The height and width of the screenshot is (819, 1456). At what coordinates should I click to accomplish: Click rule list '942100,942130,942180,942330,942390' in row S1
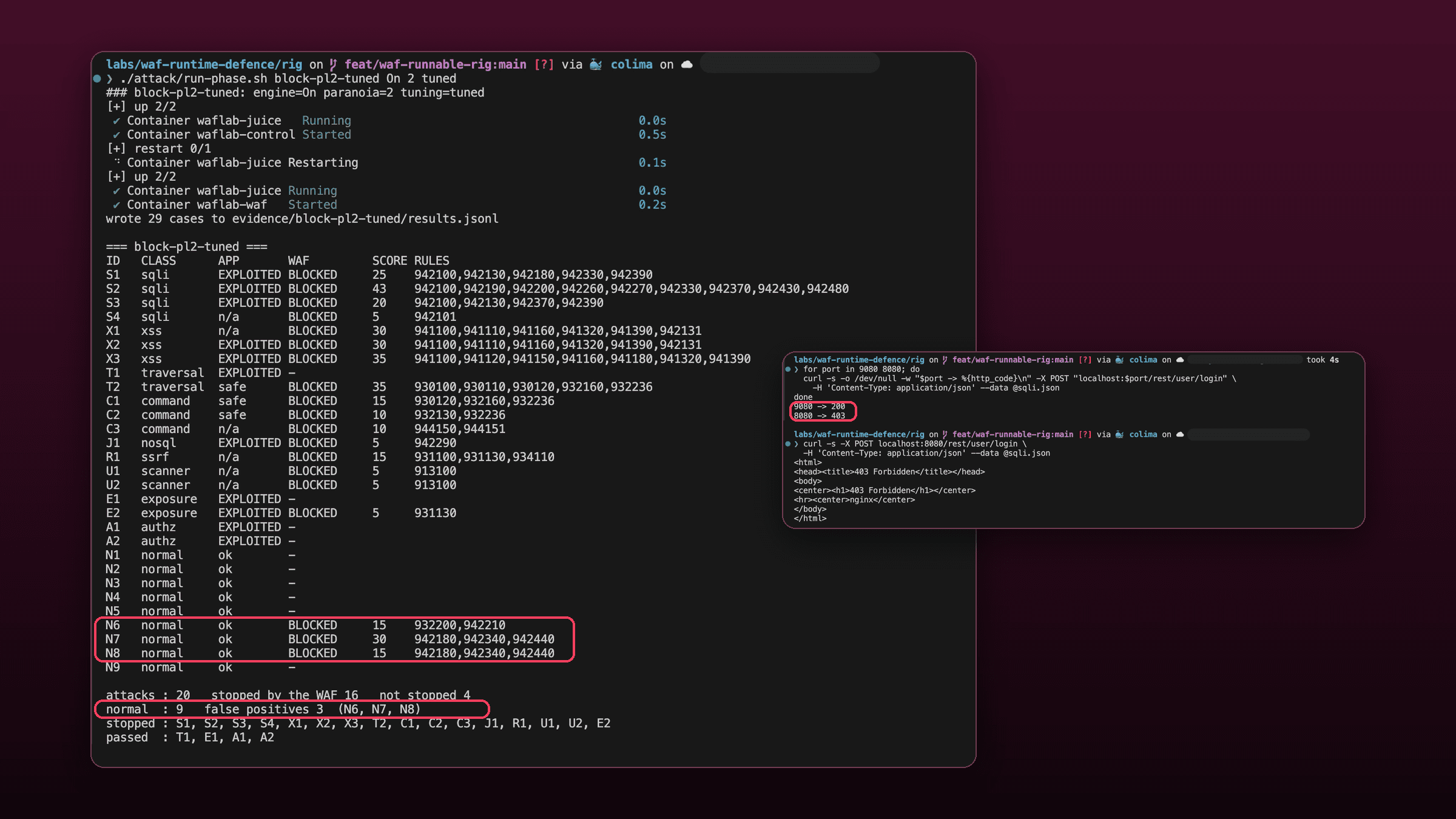(533, 275)
